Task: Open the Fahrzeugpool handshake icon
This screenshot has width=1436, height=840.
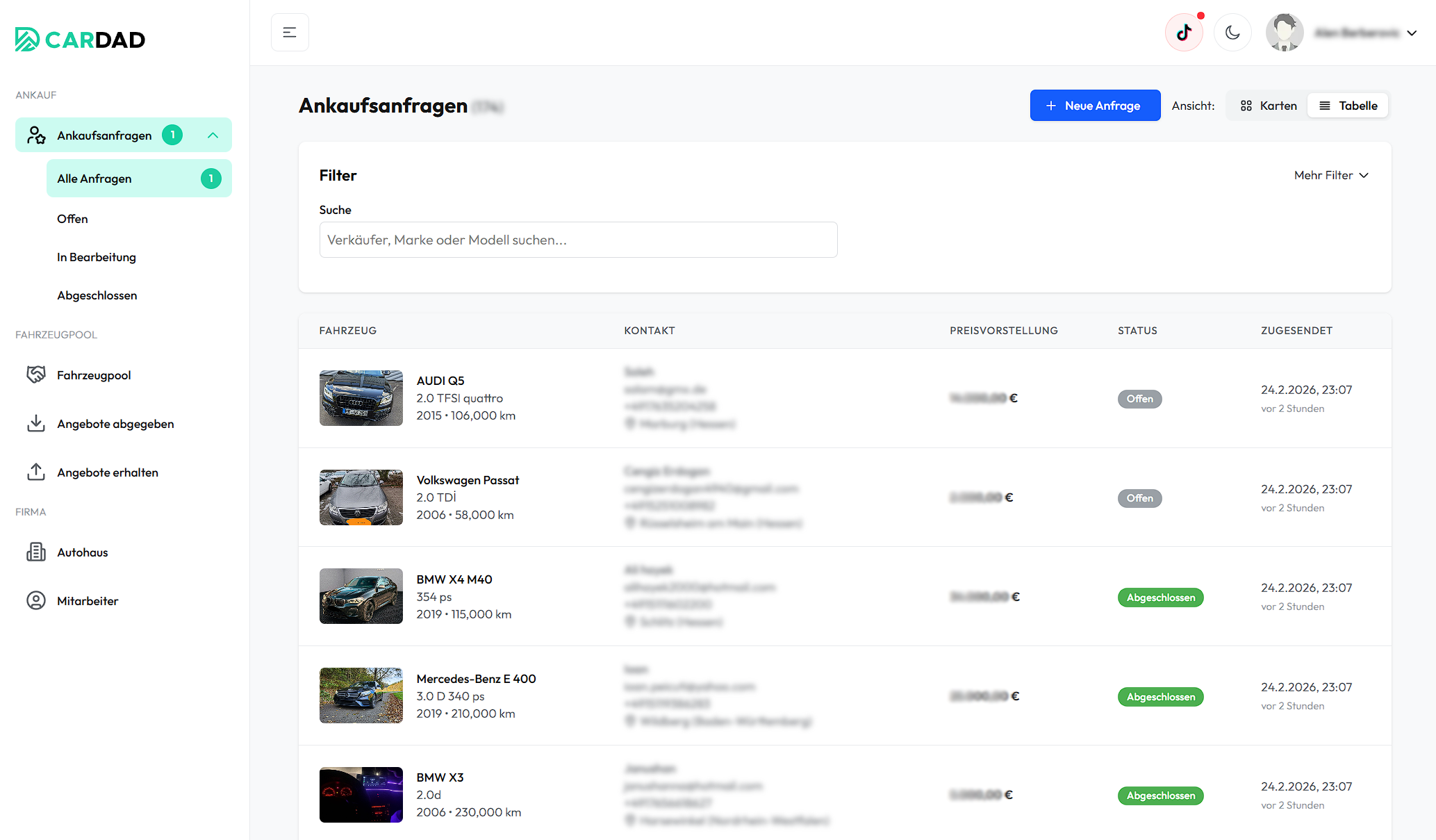Action: [36, 375]
